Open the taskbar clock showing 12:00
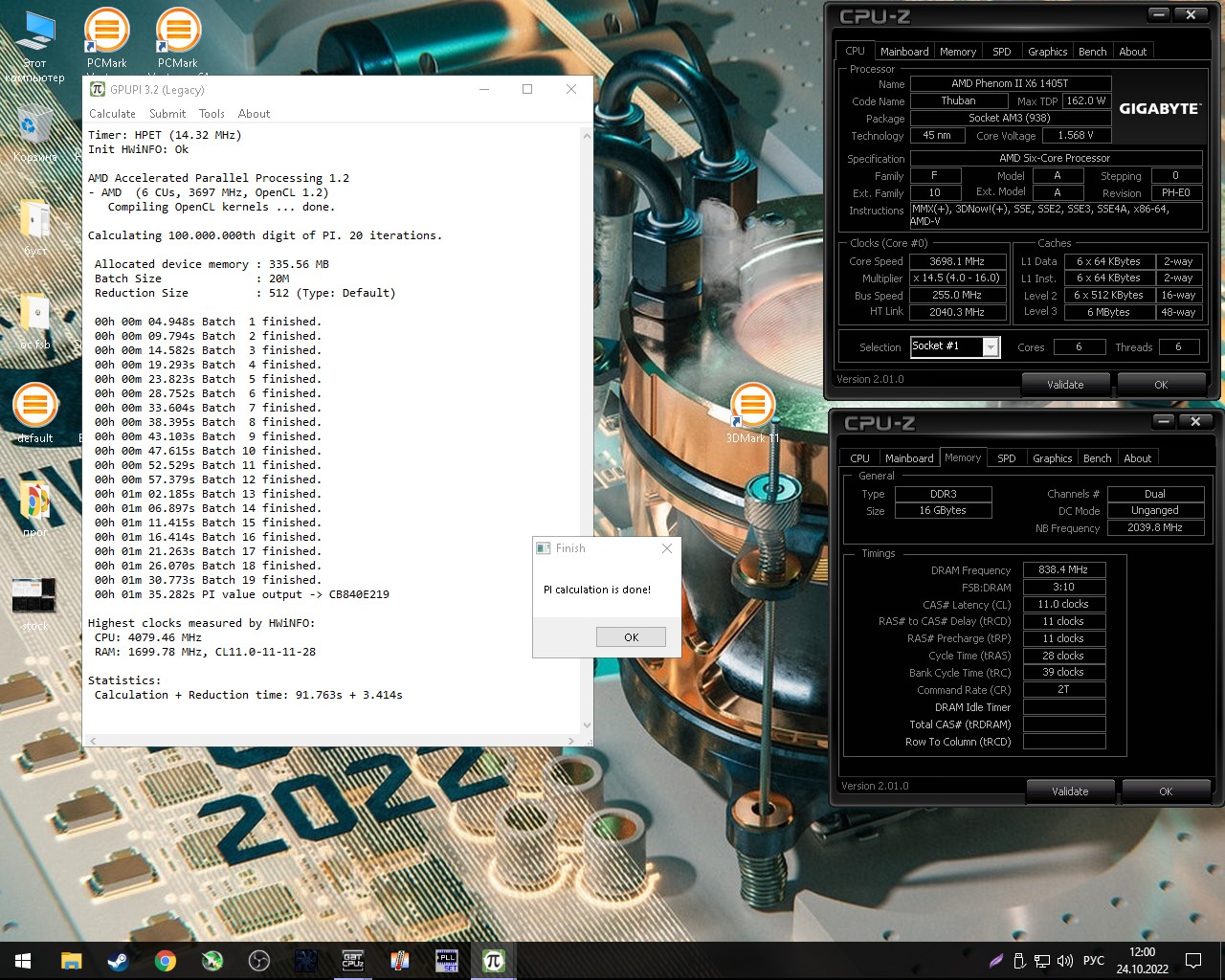 click(x=1142, y=961)
